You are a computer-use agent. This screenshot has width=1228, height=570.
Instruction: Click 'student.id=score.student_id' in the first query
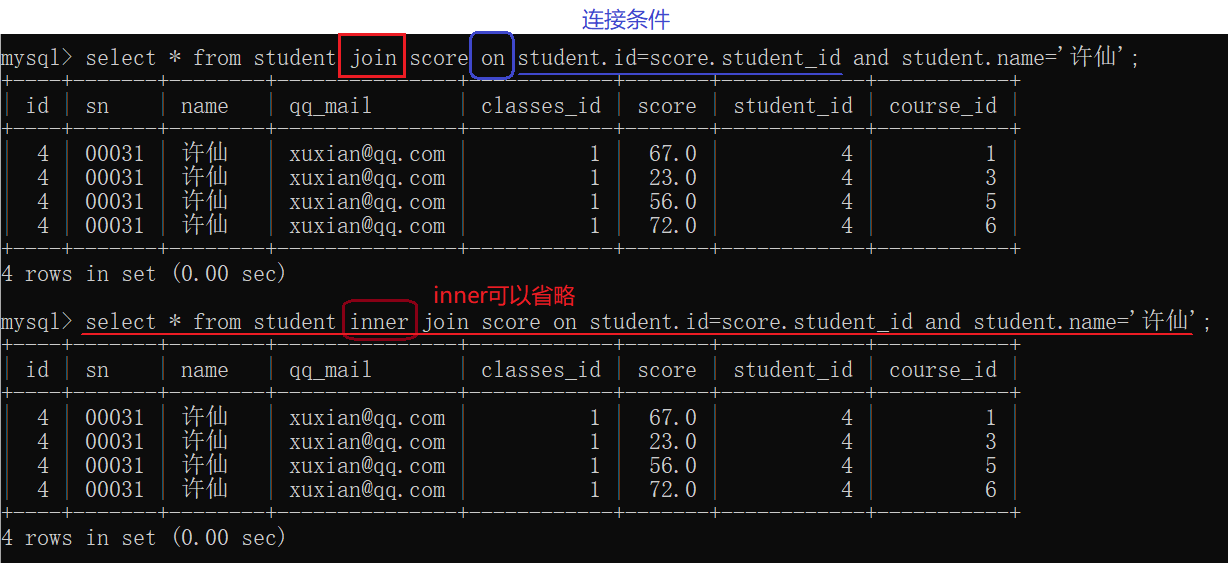point(679,57)
